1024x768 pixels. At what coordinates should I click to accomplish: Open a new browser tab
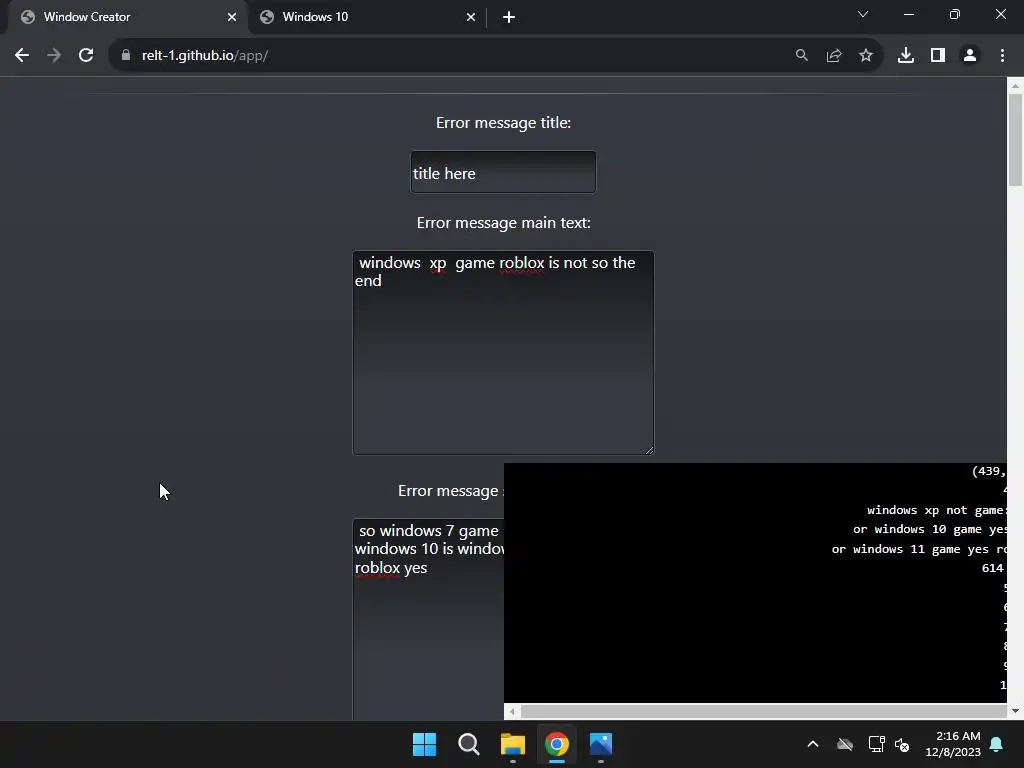pos(509,17)
